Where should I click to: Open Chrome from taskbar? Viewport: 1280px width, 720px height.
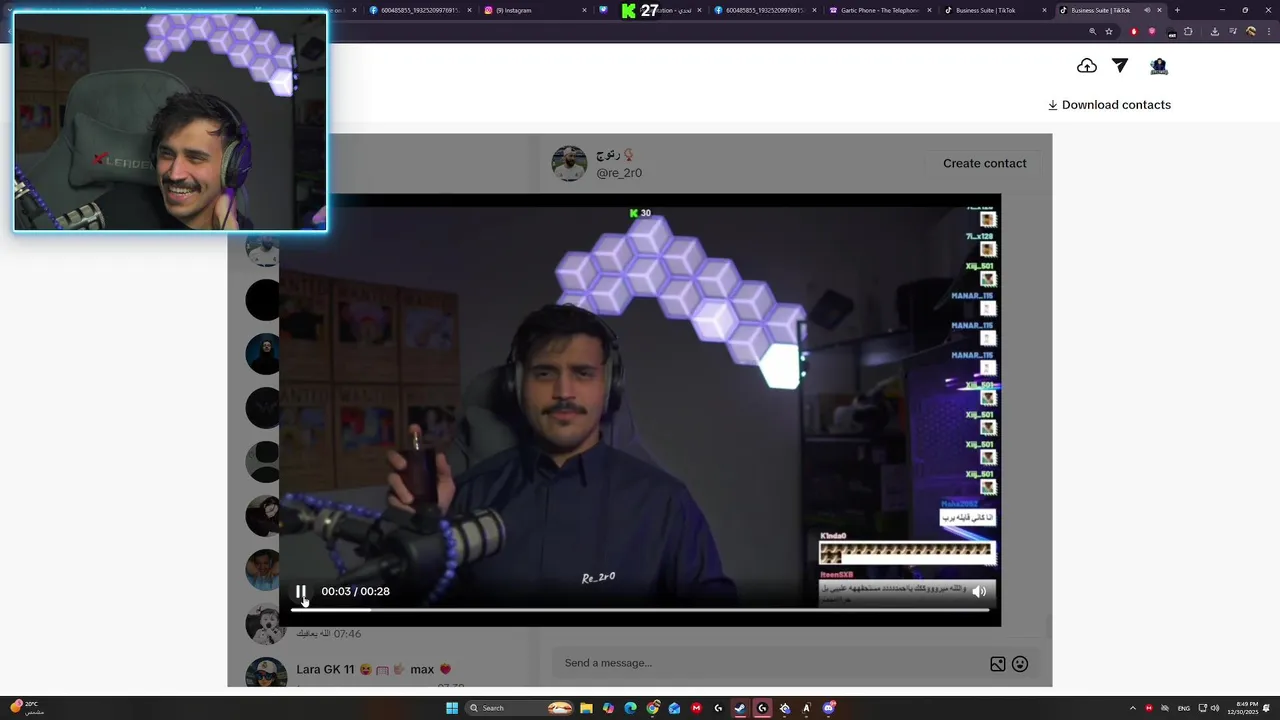point(653,708)
